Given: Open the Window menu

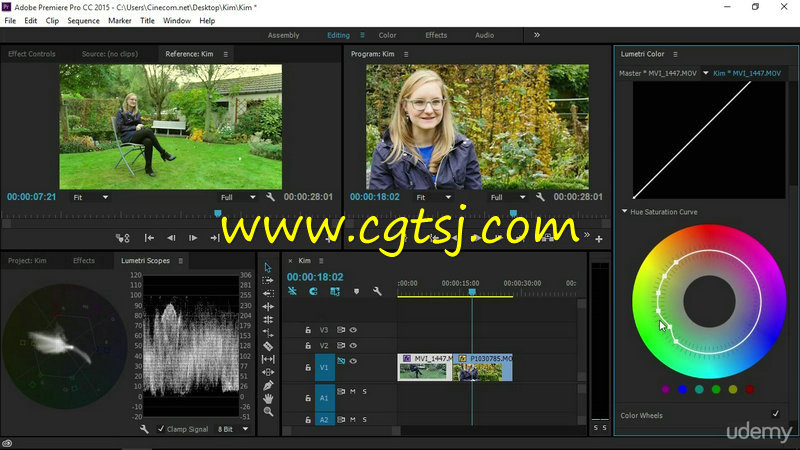Looking at the screenshot, I should pos(177,21).
